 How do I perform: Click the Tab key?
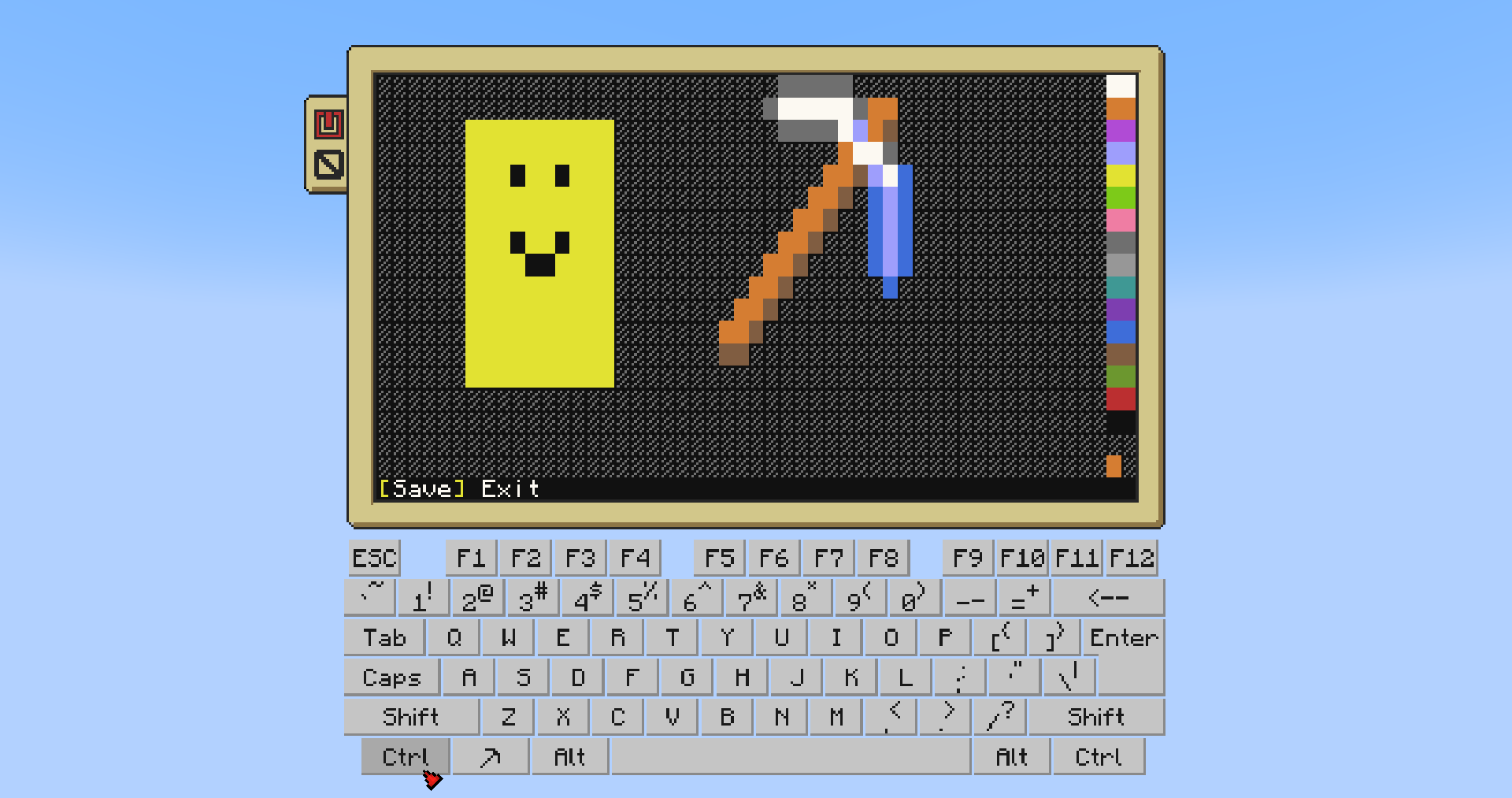(x=384, y=638)
